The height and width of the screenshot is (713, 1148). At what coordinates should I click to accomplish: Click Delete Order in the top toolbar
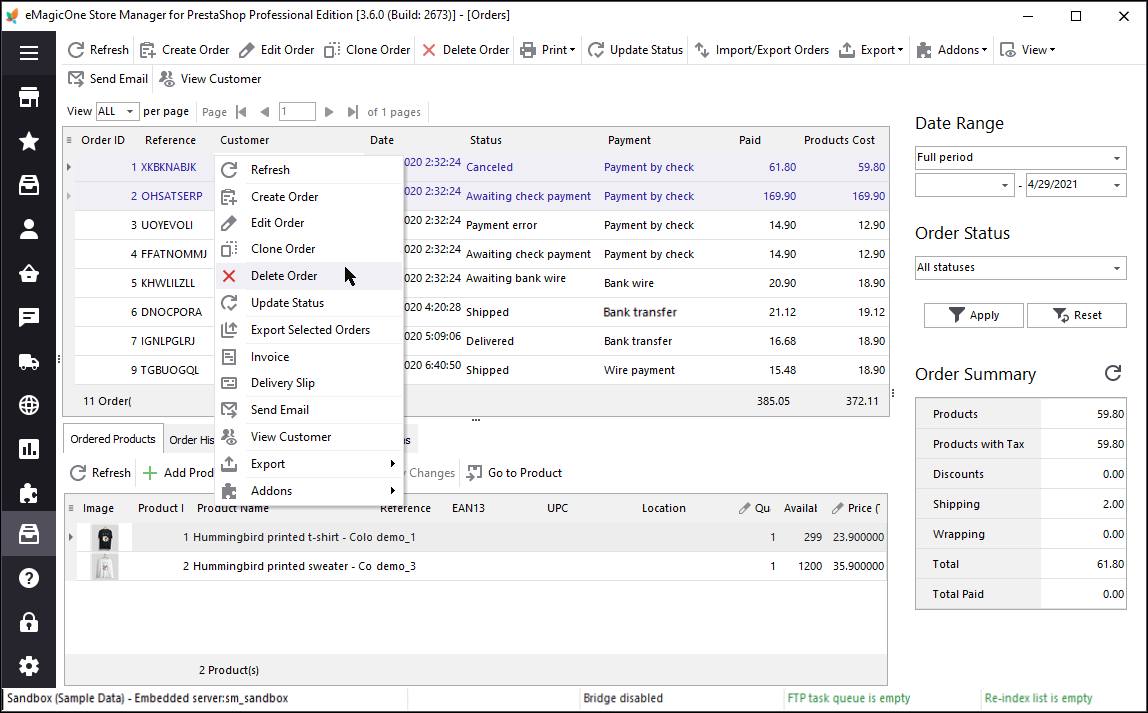coord(466,50)
